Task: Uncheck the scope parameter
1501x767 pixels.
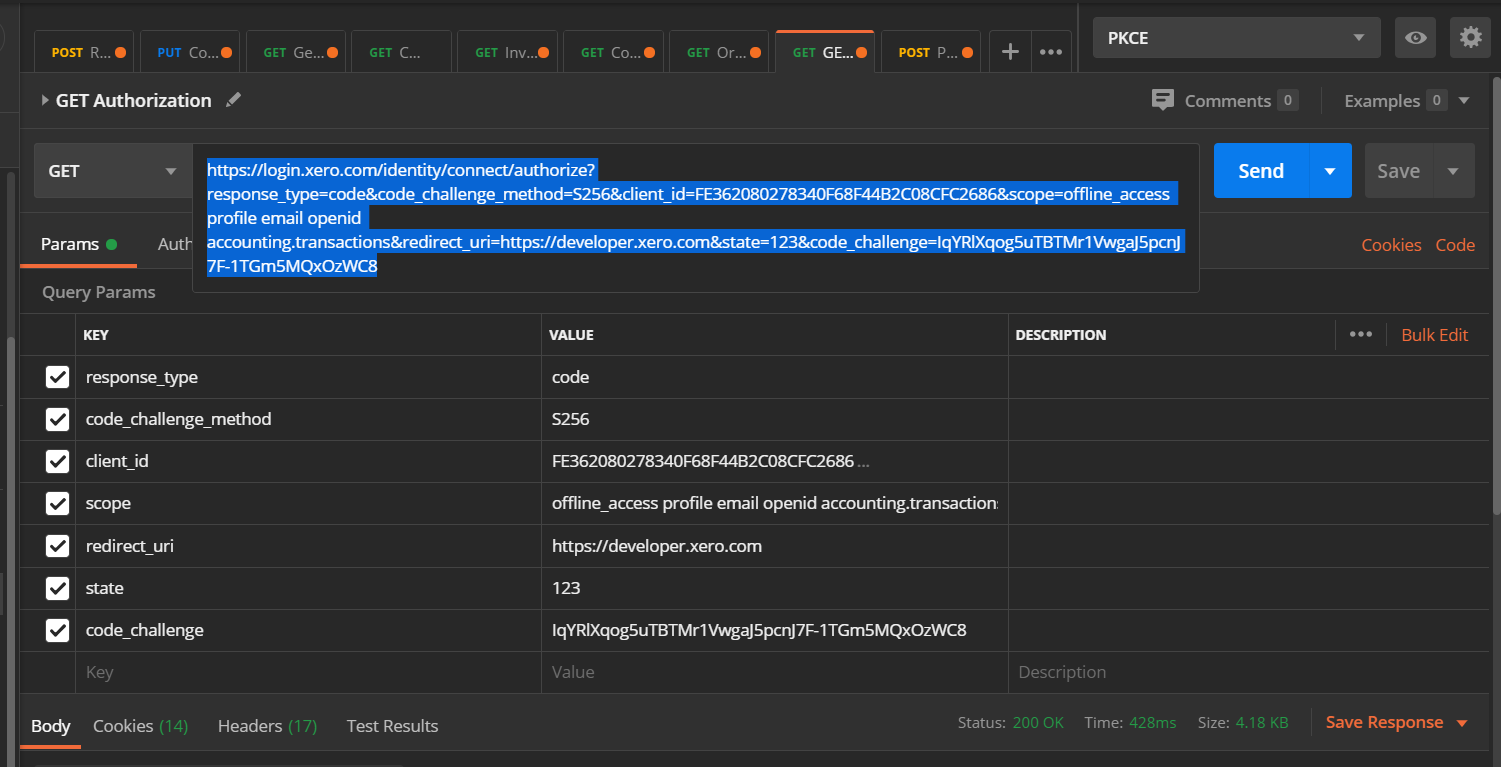Action: 57,503
